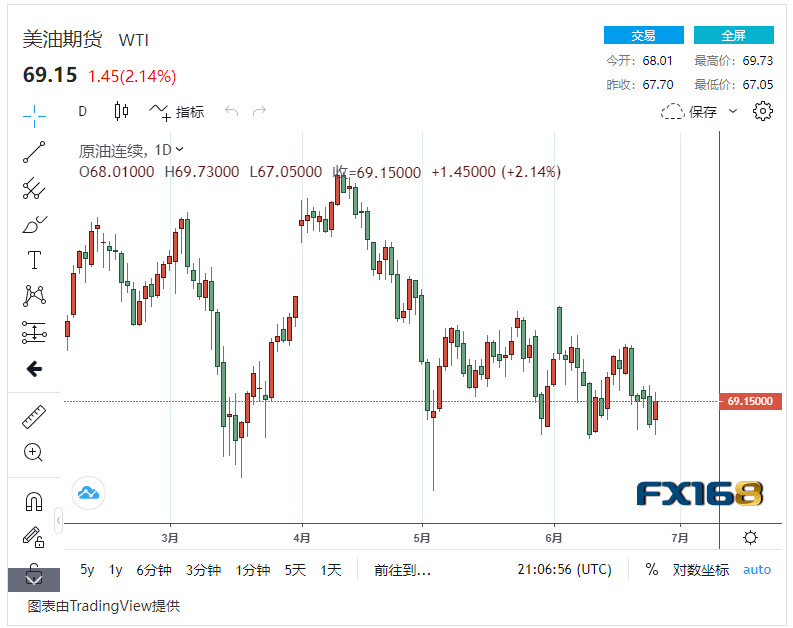Activate the zoom-in magnifier tool

(34, 452)
